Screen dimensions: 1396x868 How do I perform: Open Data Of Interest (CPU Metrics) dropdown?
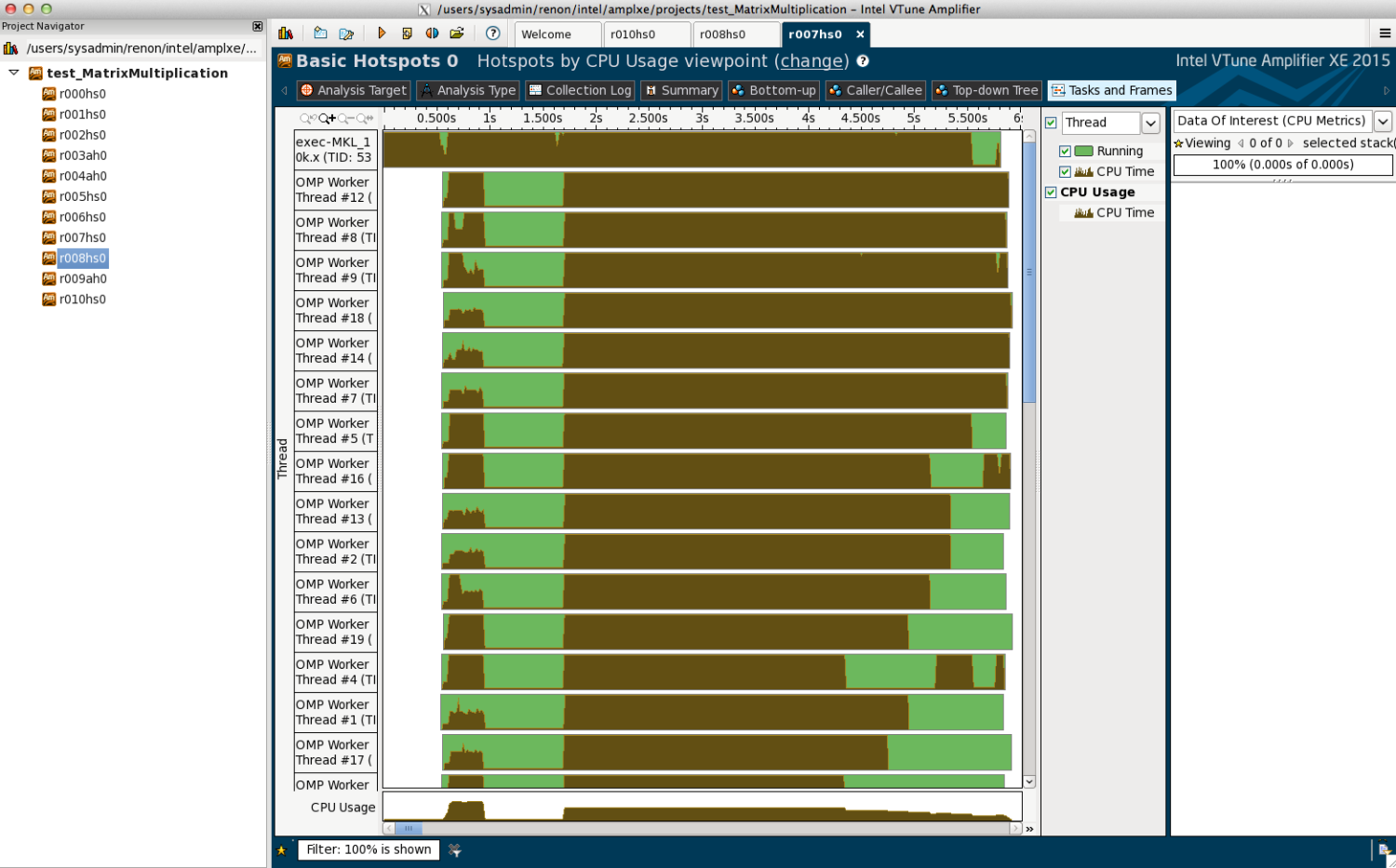click(1383, 121)
